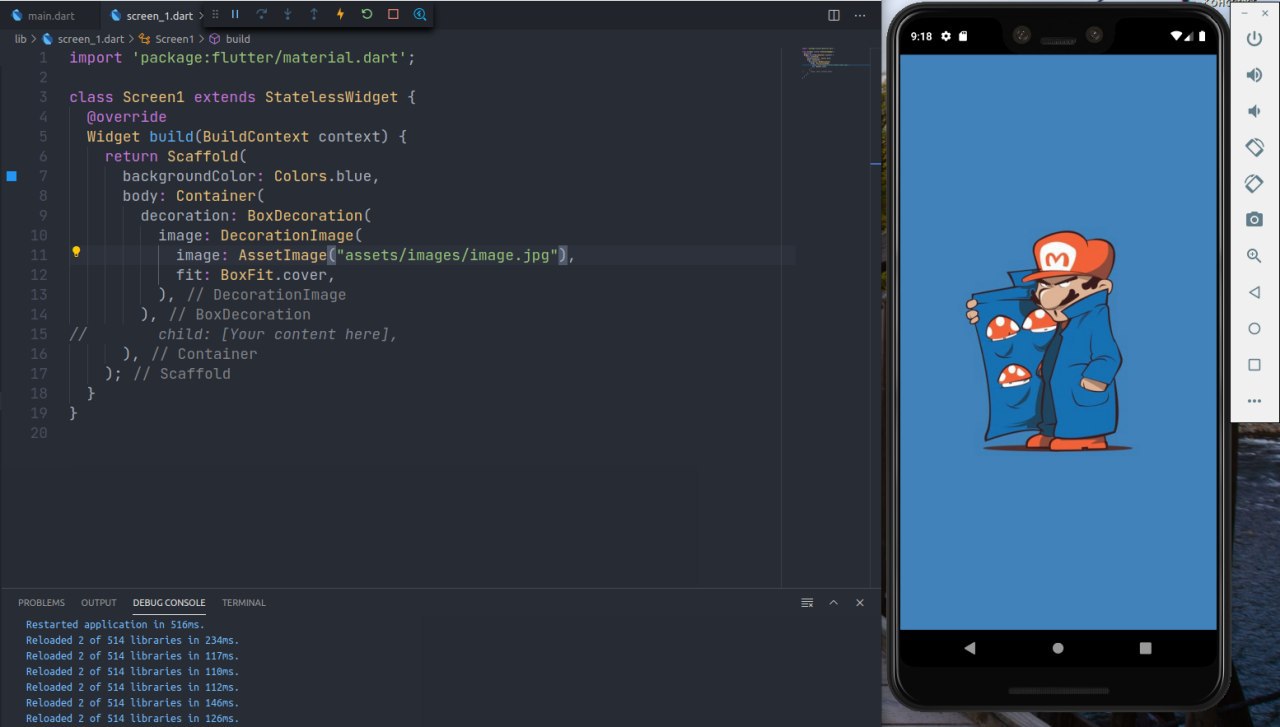Image resolution: width=1280 pixels, height=727 pixels.
Task: Open emulator extended controls (three dots)
Action: [x=1254, y=401]
